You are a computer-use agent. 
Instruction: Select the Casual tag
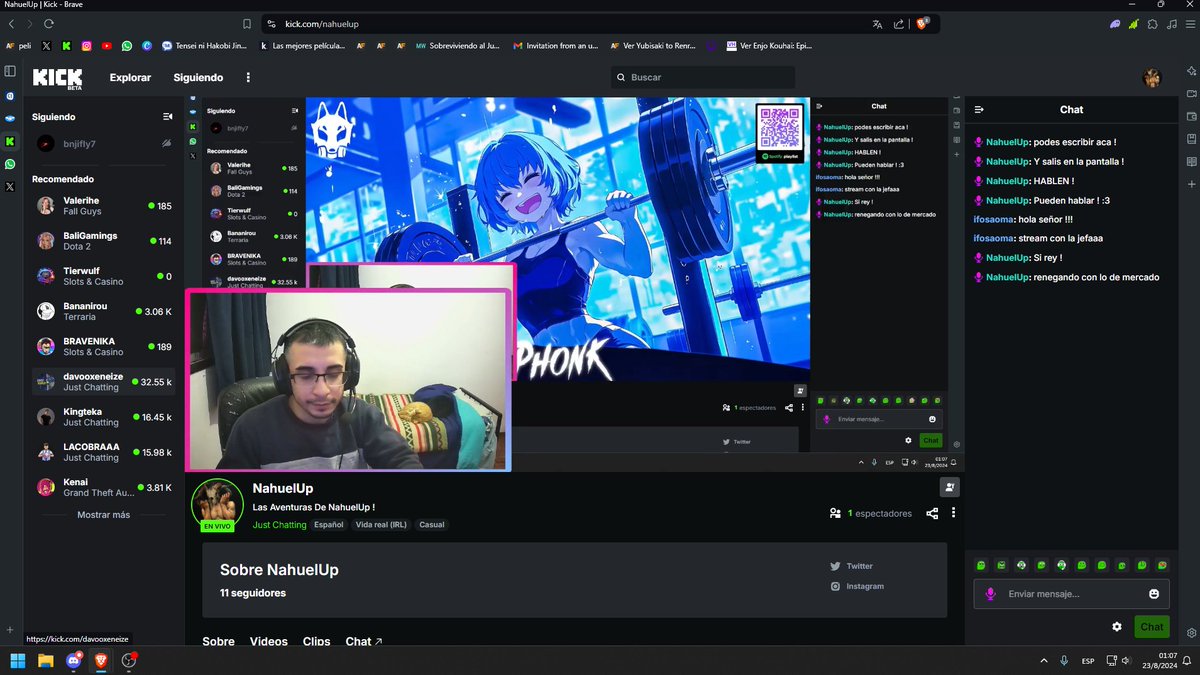432,525
